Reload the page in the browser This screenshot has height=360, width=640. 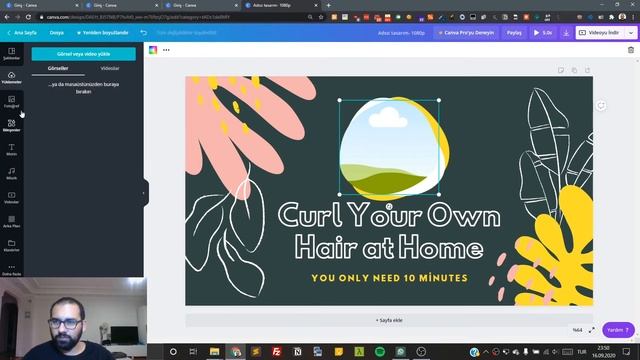click(x=28, y=17)
